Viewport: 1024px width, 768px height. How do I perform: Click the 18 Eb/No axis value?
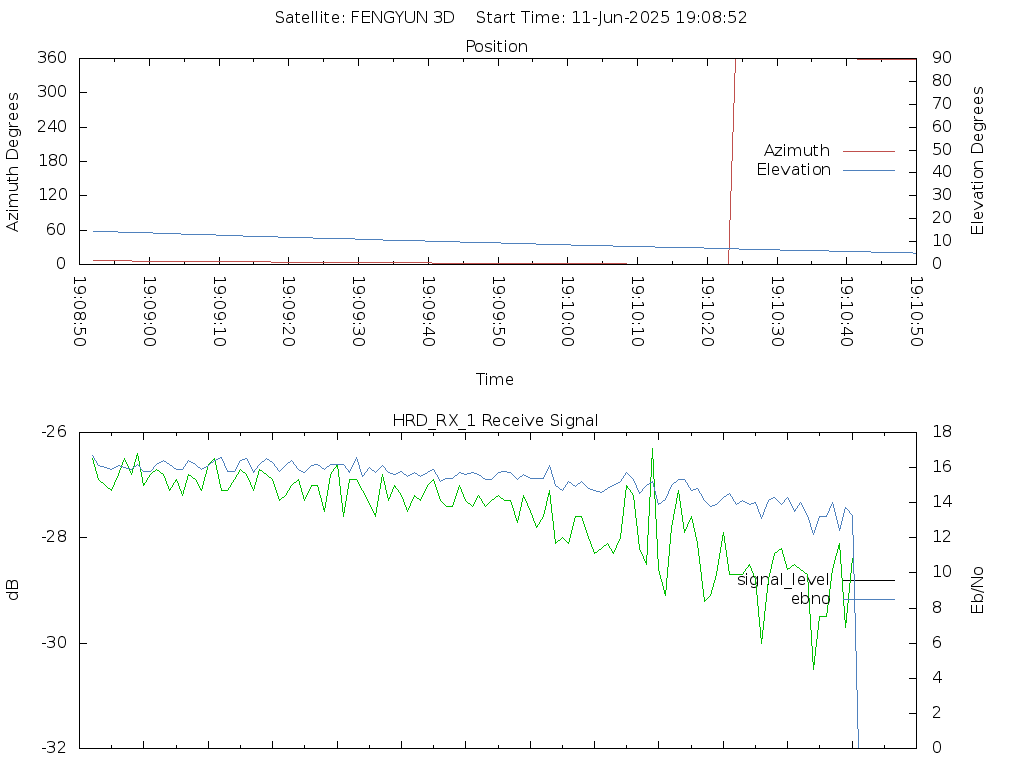coord(942,432)
